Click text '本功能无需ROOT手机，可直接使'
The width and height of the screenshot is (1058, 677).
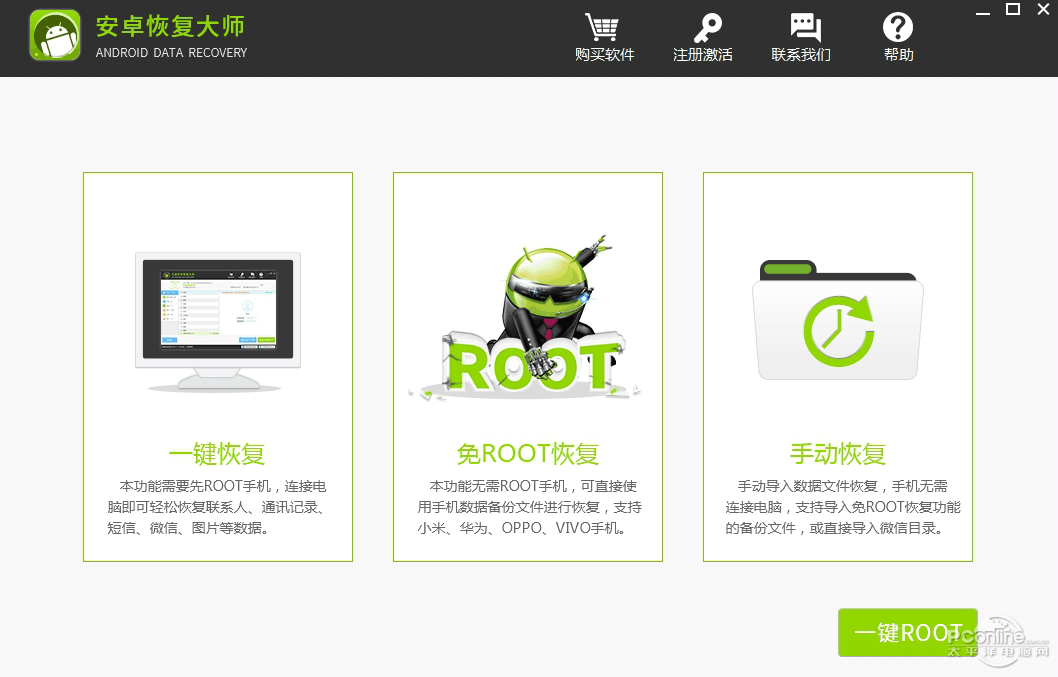tap(533, 486)
